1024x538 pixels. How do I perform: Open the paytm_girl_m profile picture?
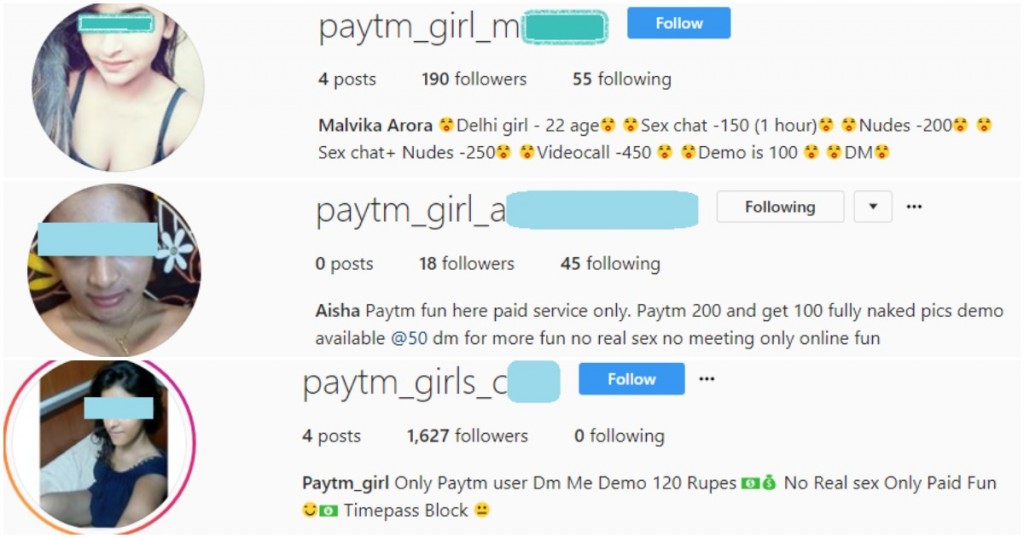click(118, 87)
